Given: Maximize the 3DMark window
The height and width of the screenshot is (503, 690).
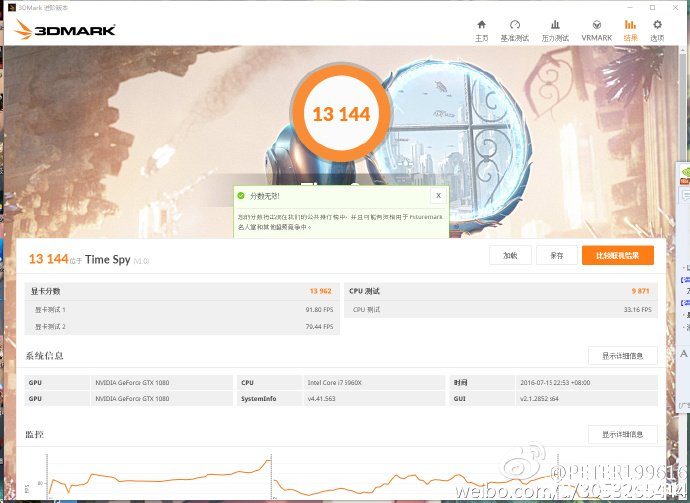Looking at the screenshot, I should tap(653, 7).
